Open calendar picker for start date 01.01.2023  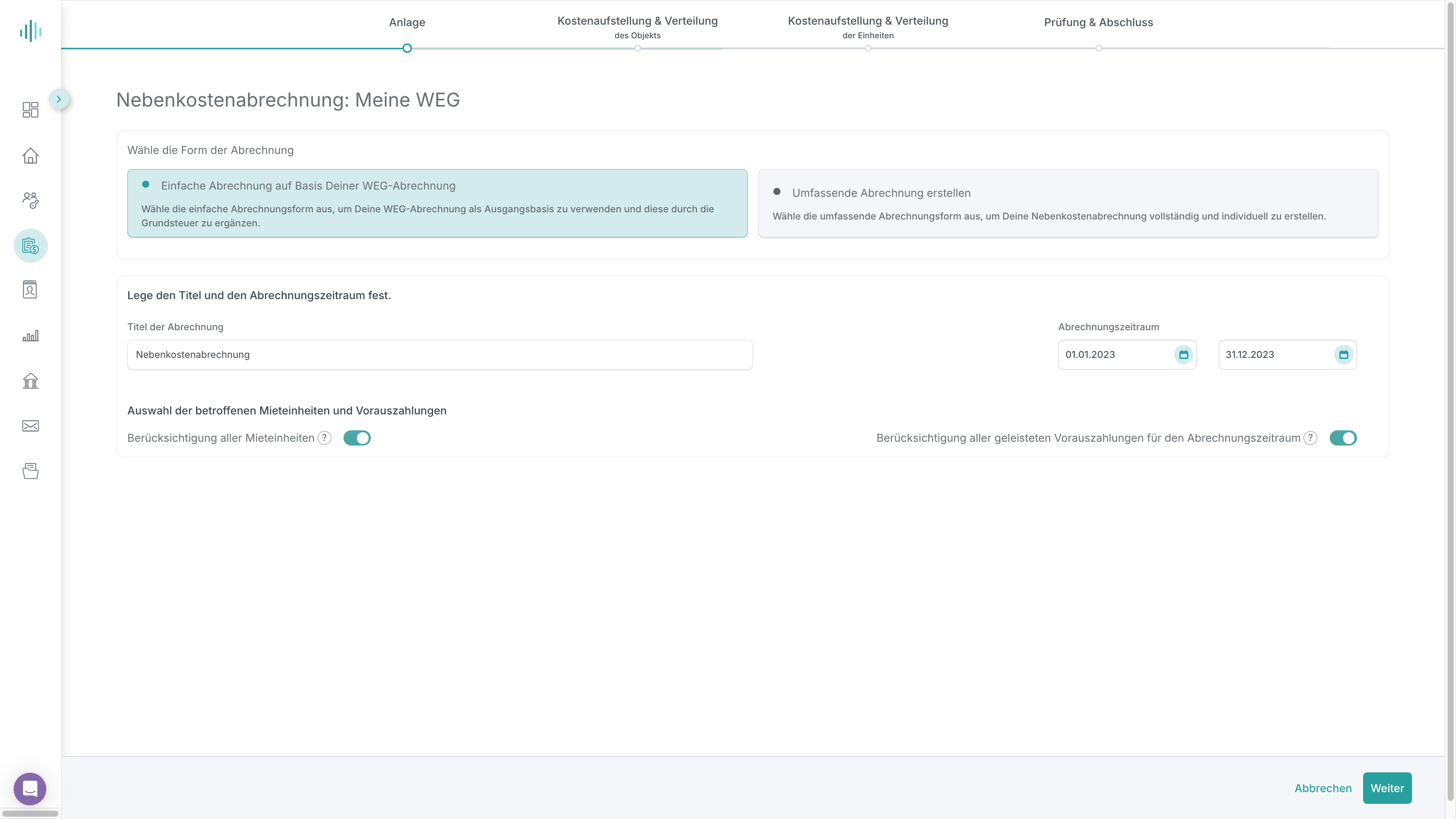[x=1183, y=355]
